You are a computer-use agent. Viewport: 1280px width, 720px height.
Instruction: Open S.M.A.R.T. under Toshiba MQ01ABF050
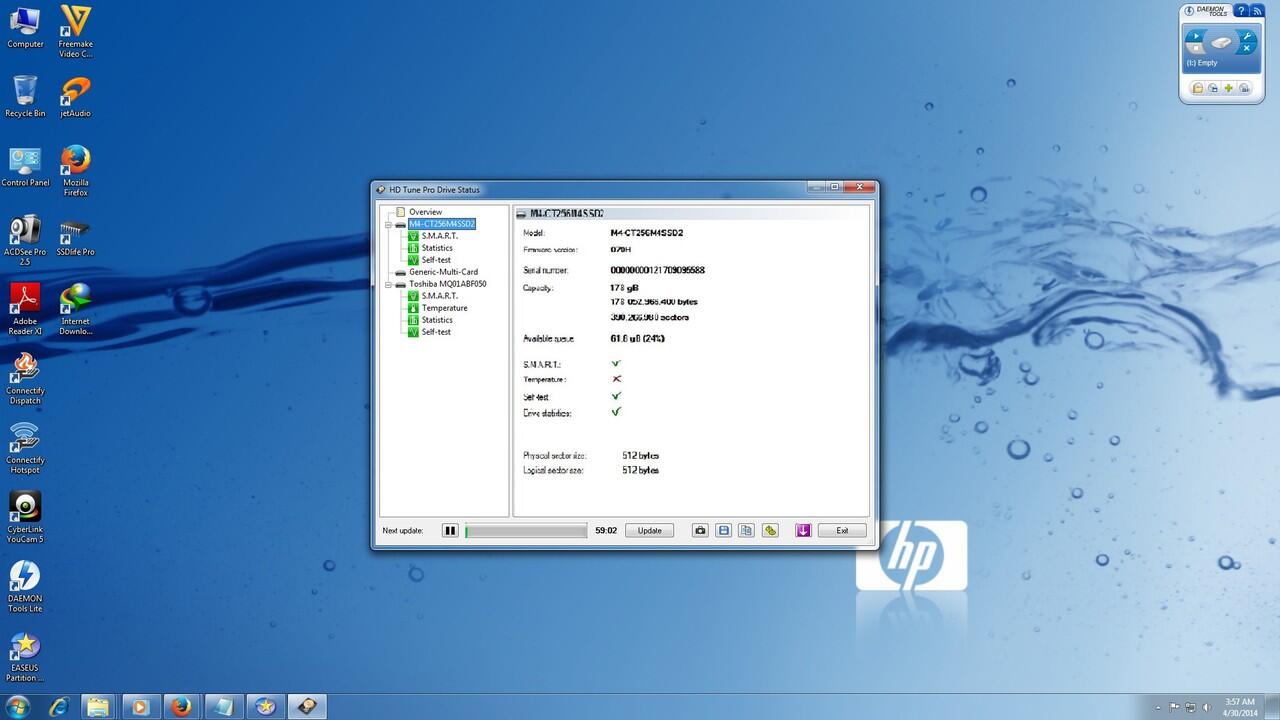[x=439, y=296]
